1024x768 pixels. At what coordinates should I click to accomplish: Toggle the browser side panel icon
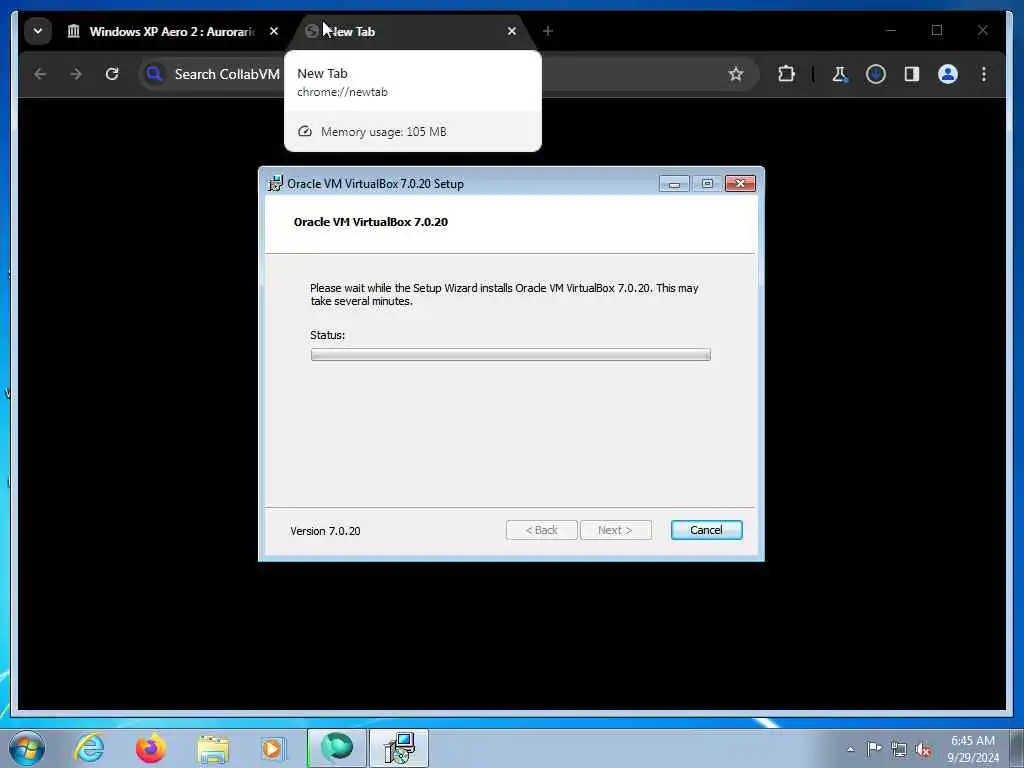(x=912, y=74)
